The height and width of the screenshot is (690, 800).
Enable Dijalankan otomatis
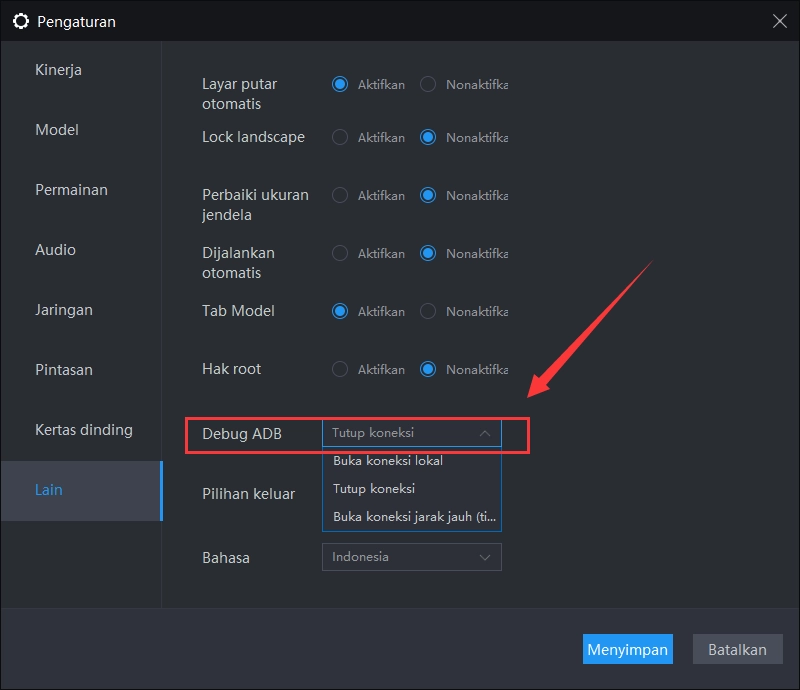pyautogui.click(x=340, y=253)
